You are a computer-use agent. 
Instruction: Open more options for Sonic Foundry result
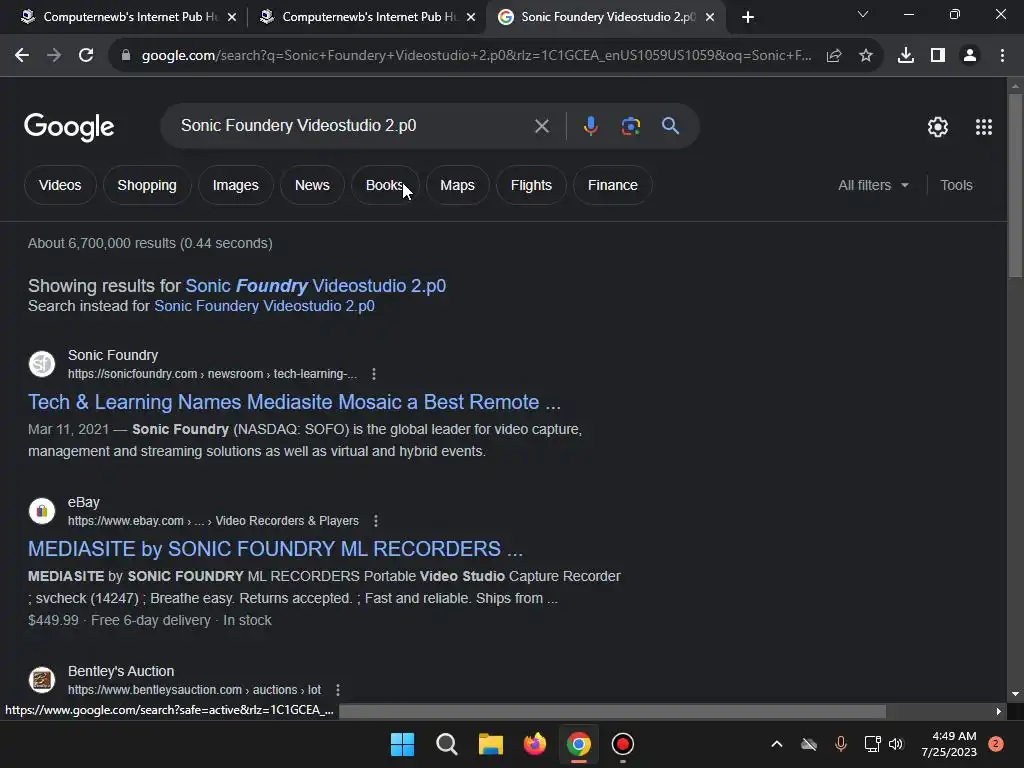[374, 374]
